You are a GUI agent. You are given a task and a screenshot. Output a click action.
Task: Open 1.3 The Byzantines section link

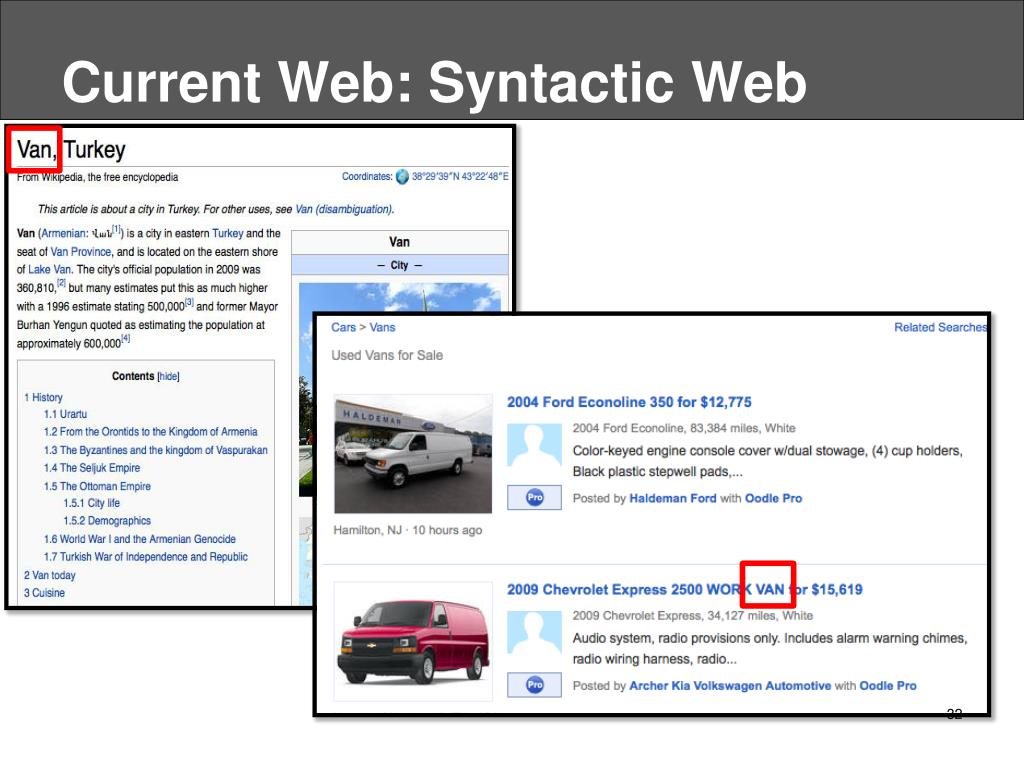click(x=155, y=450)
